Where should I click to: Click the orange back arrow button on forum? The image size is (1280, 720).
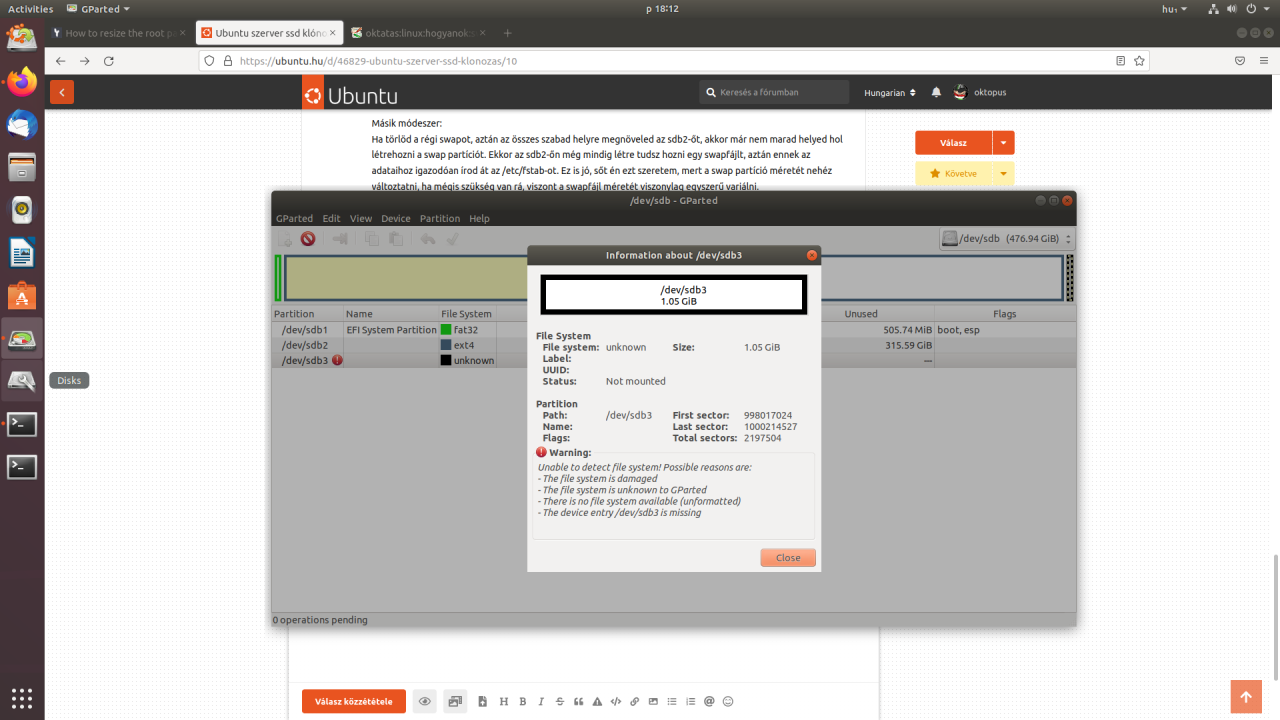pyautogui.click(x=62, y=92)
